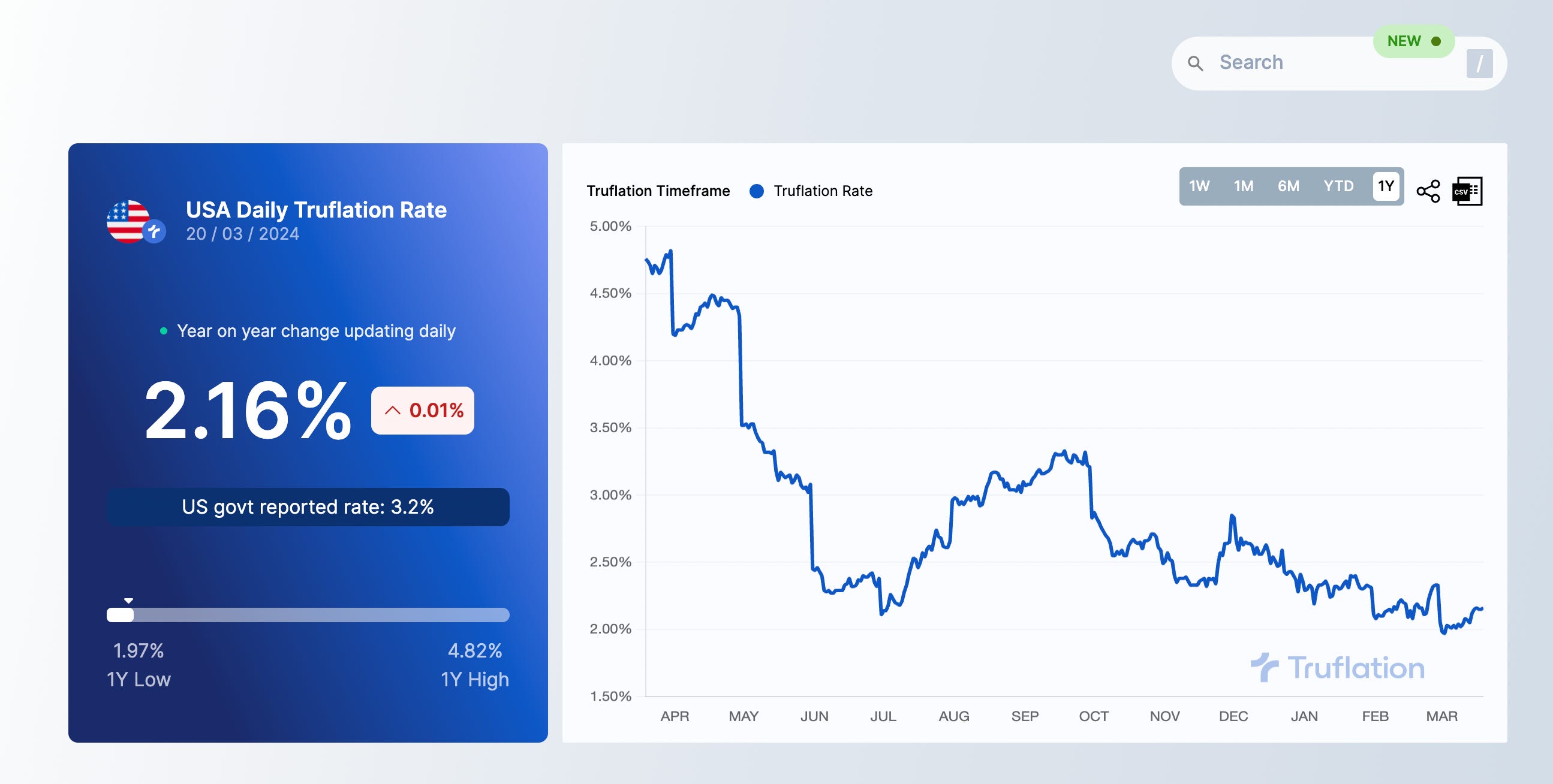Viewport: 1553px width, 784px height.
Task: Click the small triangle marker above range bar
Action: 128,600
